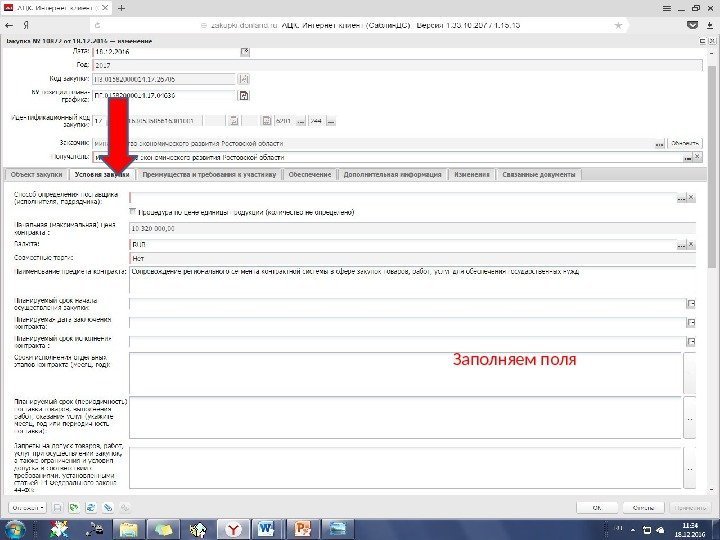Open editor button for Планируемый срок (периодичность) поставки
This screenshot has height=540, width=720.
[x=689, y=418]
